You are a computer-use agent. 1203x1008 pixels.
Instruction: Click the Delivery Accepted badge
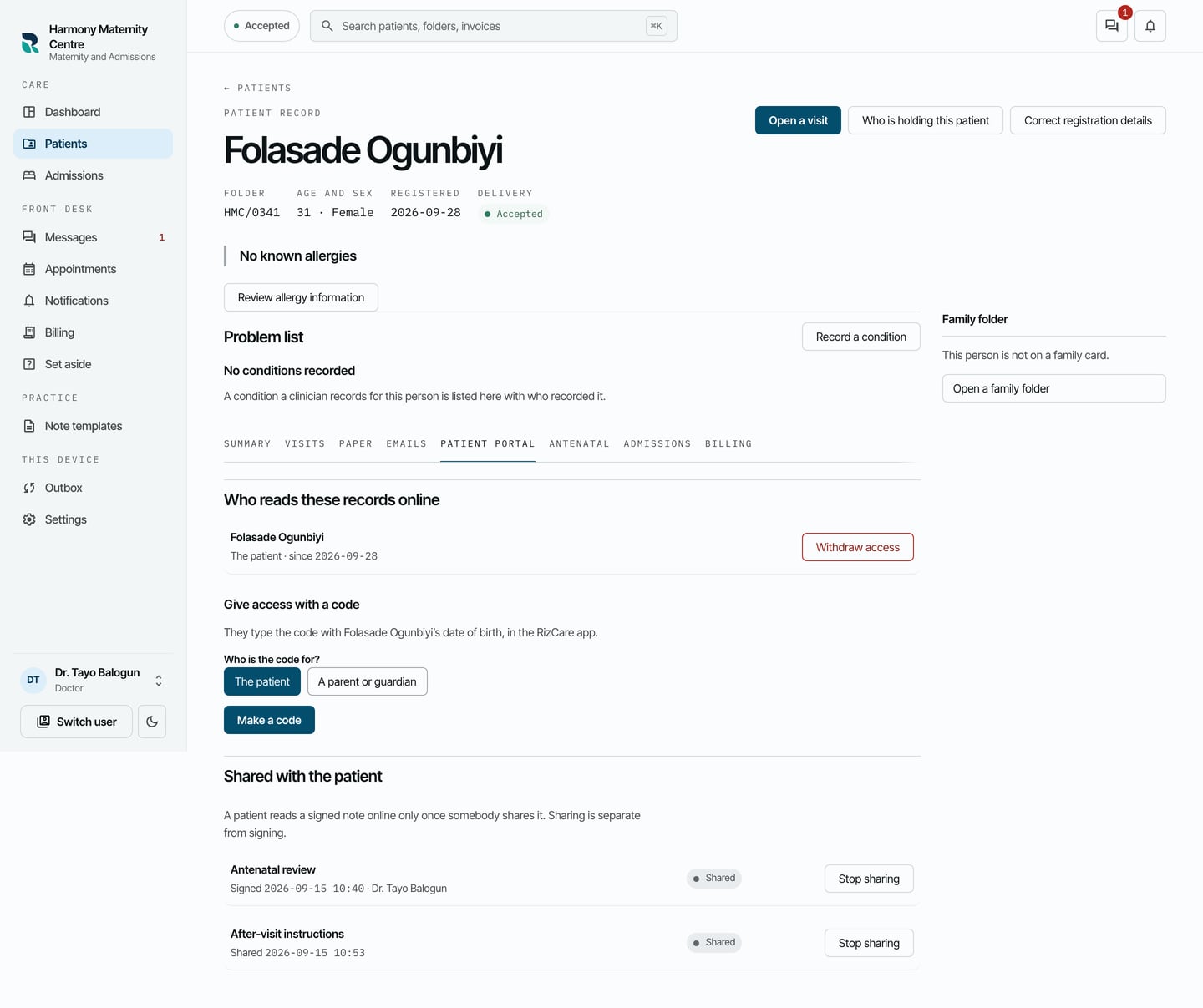(x=513, y=214)
